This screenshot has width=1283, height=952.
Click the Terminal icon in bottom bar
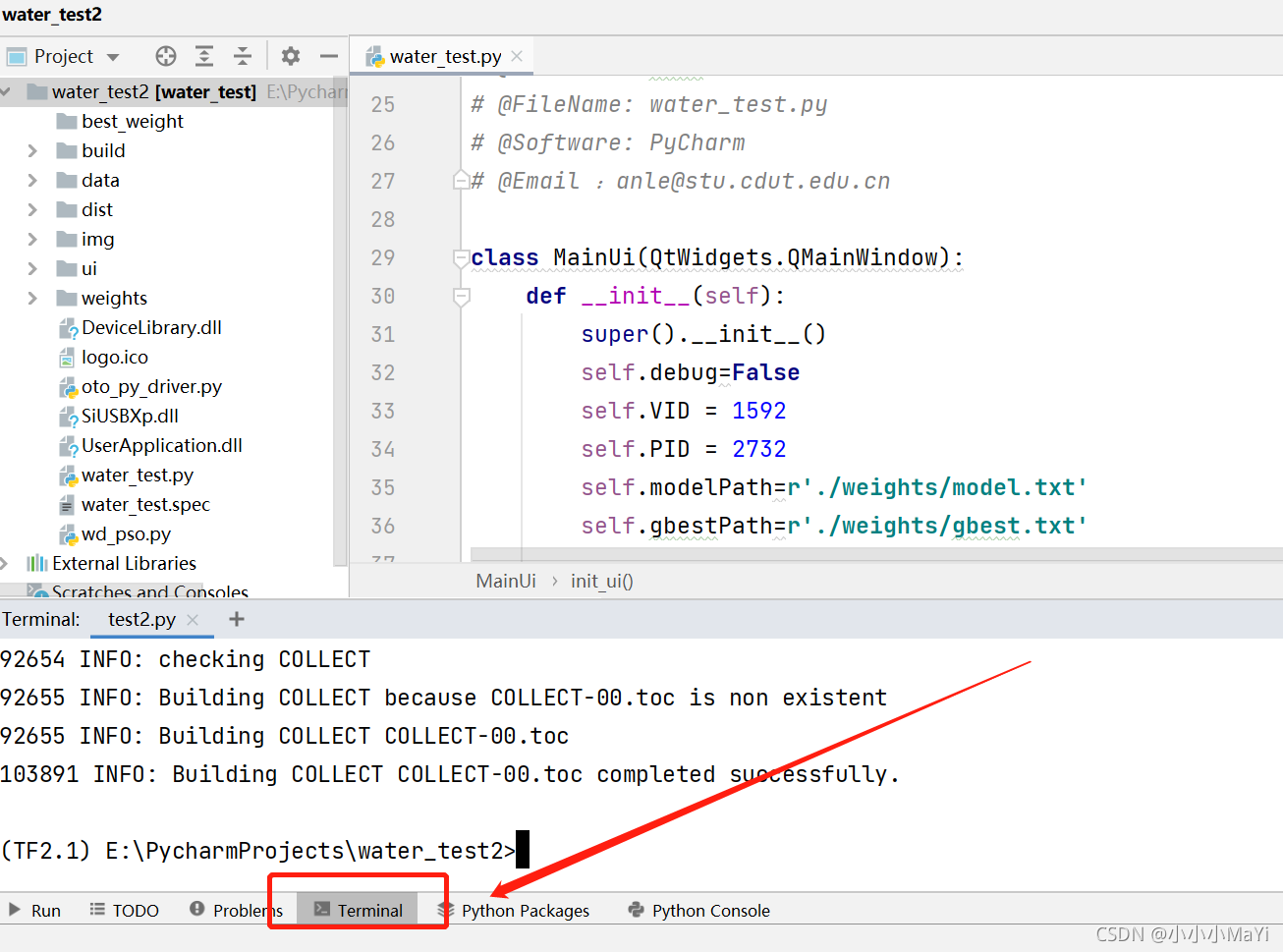pyautogui.click(x=322, y=910)
